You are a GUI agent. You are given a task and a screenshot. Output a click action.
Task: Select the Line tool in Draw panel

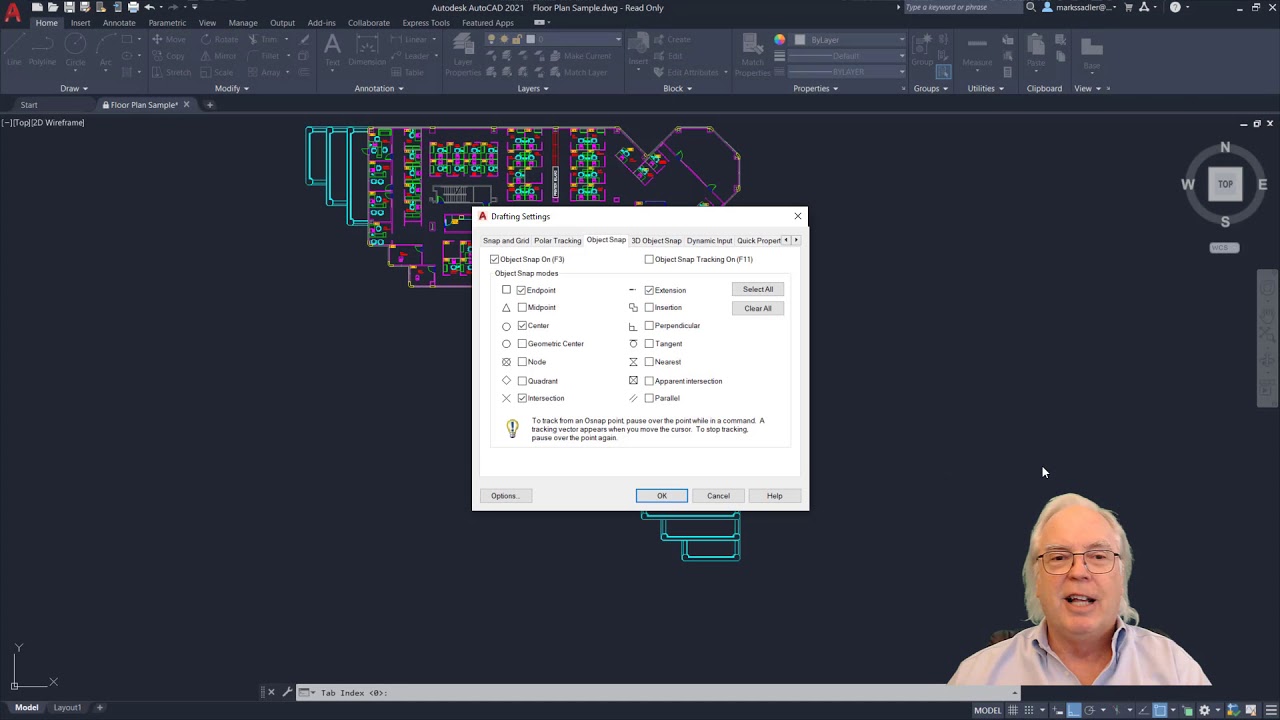pos(14,50)
